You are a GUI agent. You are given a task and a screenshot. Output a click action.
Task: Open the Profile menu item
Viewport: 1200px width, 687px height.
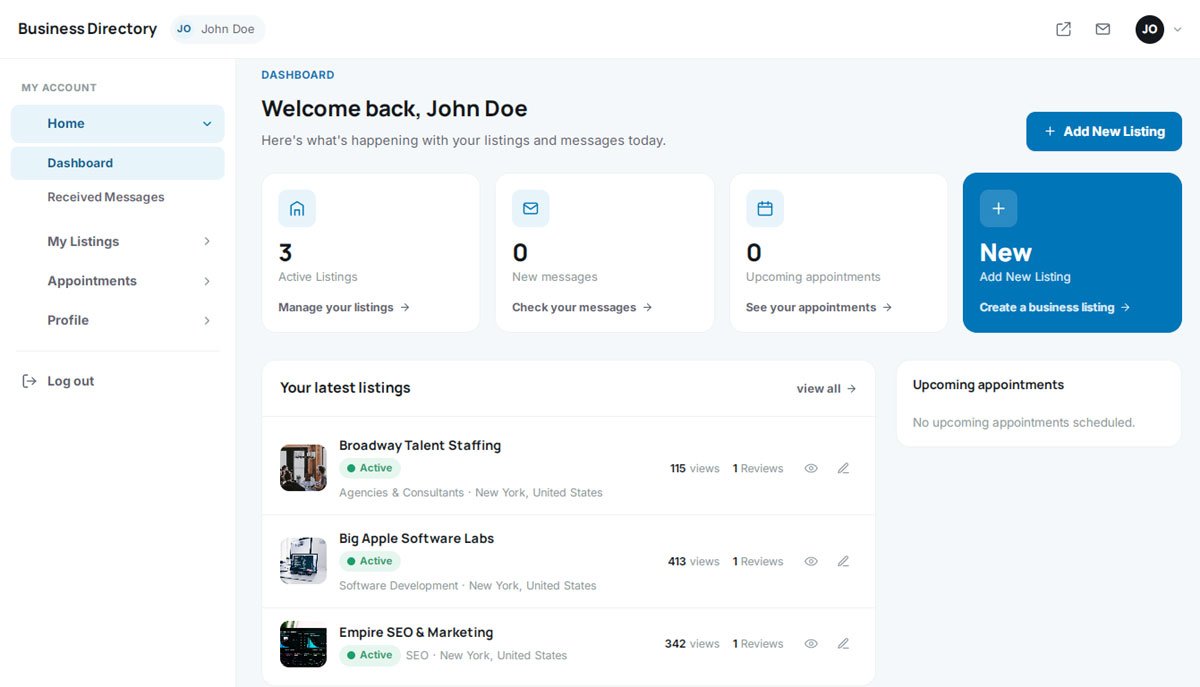click(x=68, y=320)
